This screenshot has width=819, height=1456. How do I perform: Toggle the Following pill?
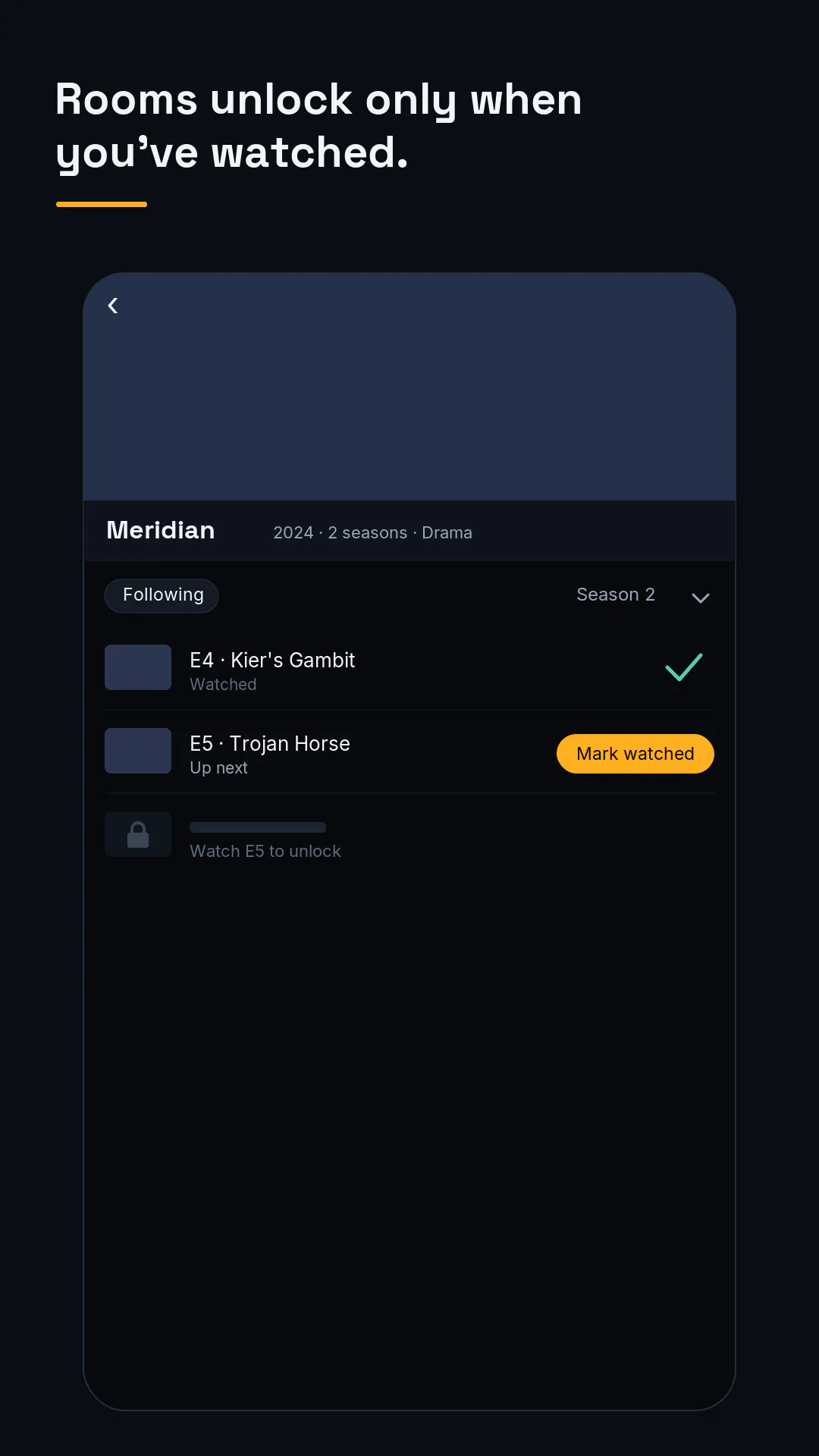(162, 595)
